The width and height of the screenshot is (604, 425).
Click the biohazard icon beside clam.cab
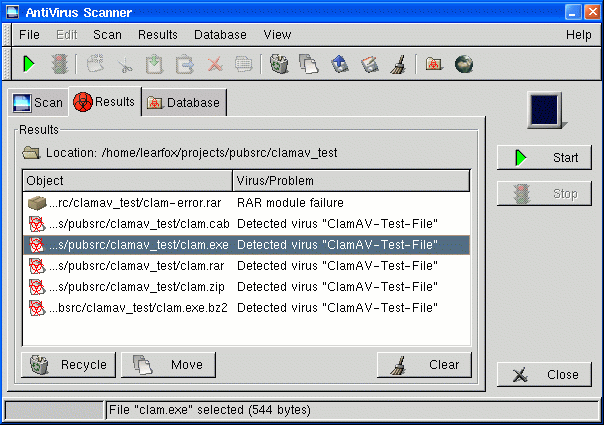pyautogui.click(x=36, y=224)
